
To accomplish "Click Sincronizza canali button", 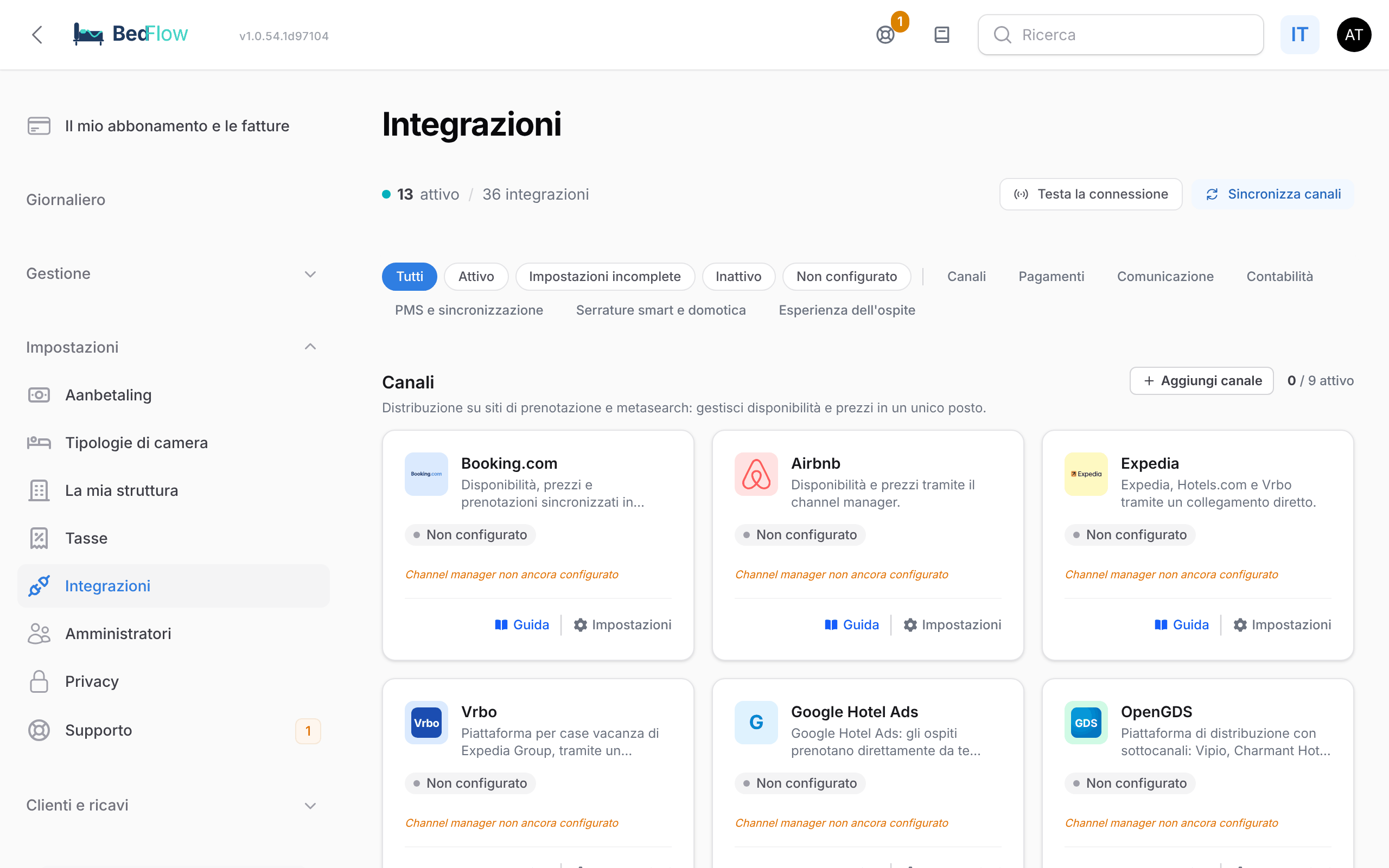I will pos(1272,194).
